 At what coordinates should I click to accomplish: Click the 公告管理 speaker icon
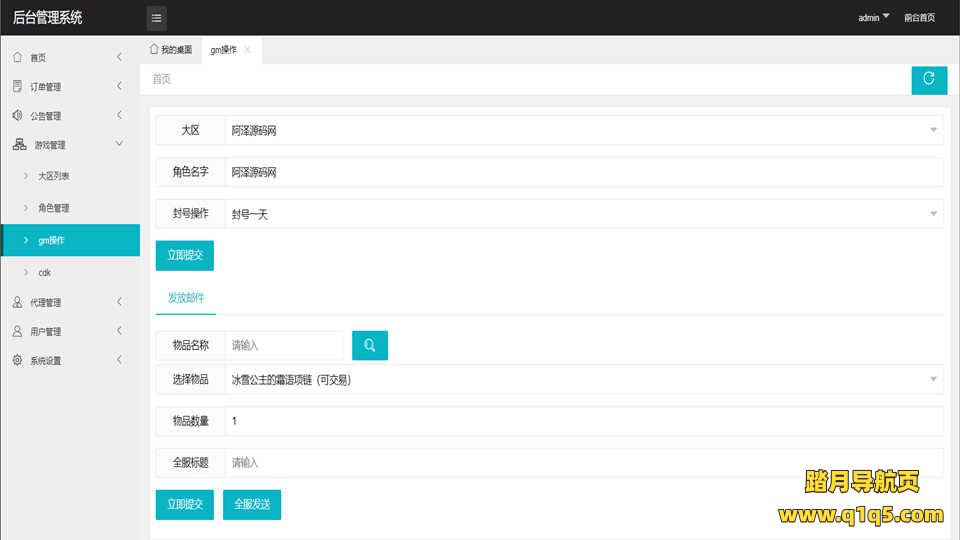pos(18,115)
